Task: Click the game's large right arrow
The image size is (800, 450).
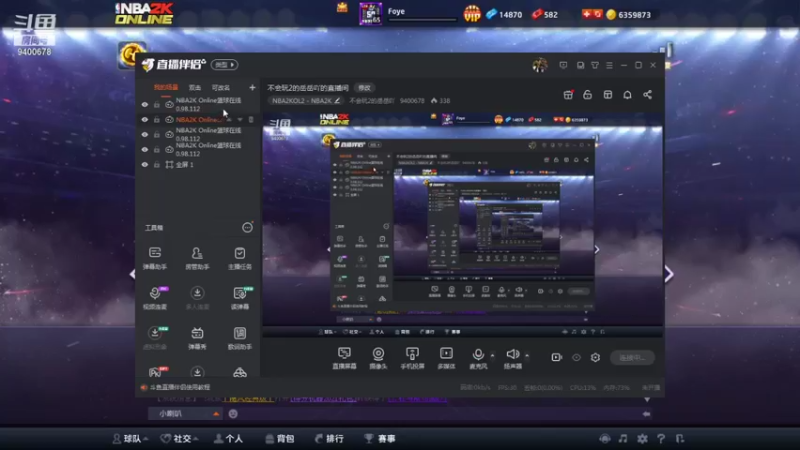Action: [x=669, y=274]
